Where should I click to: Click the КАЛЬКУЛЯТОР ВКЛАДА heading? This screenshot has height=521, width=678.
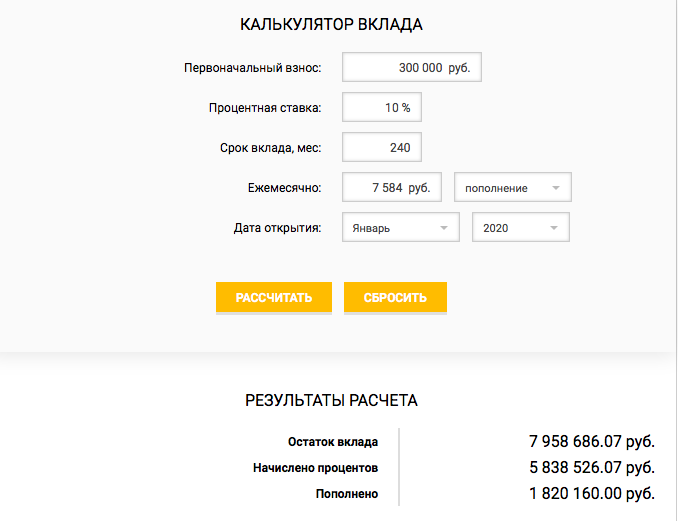(x=331, y=24)
